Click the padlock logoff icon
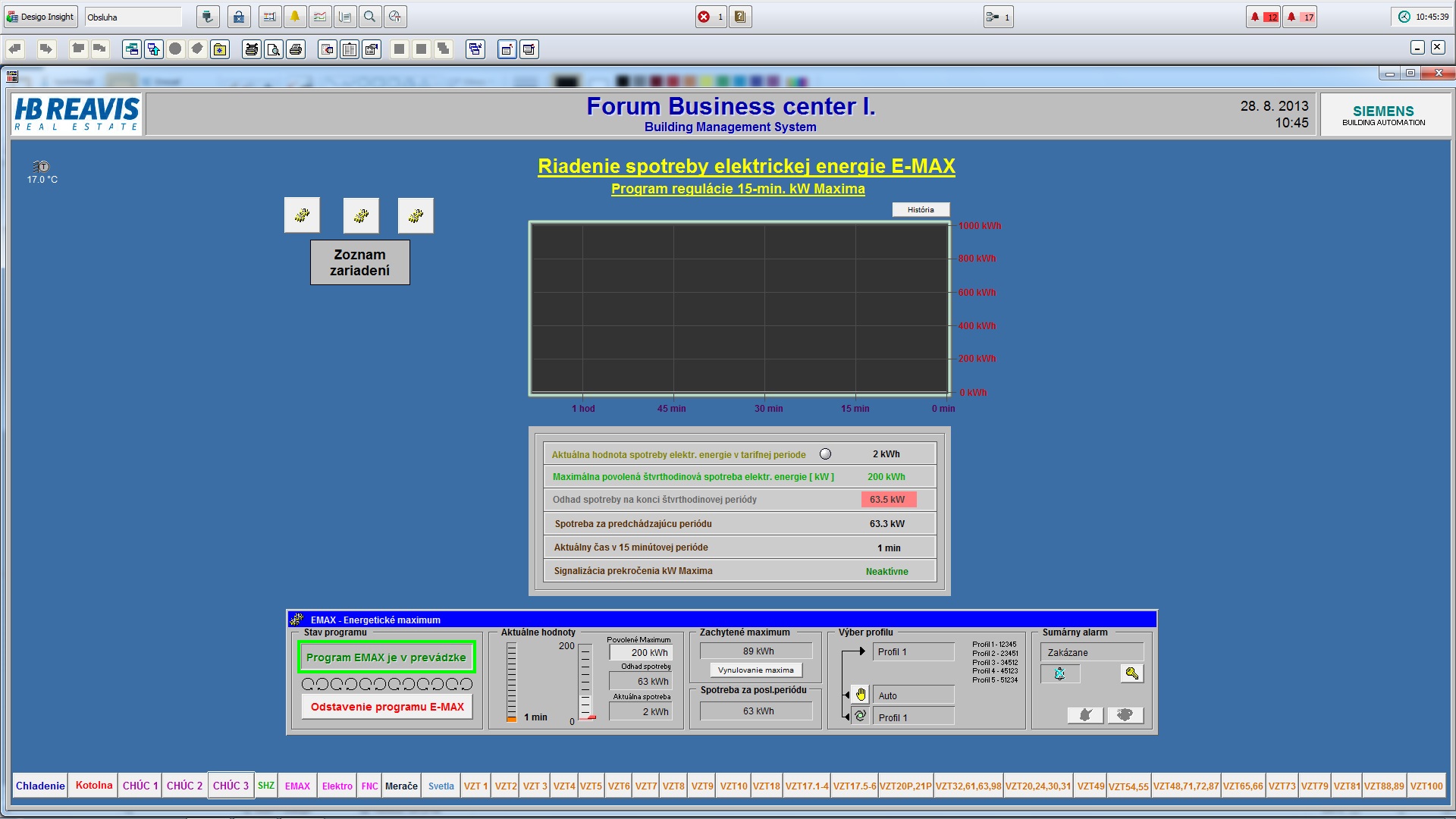Image resolution: width=1456 pixels, height=819 pixels. [239, 17]
